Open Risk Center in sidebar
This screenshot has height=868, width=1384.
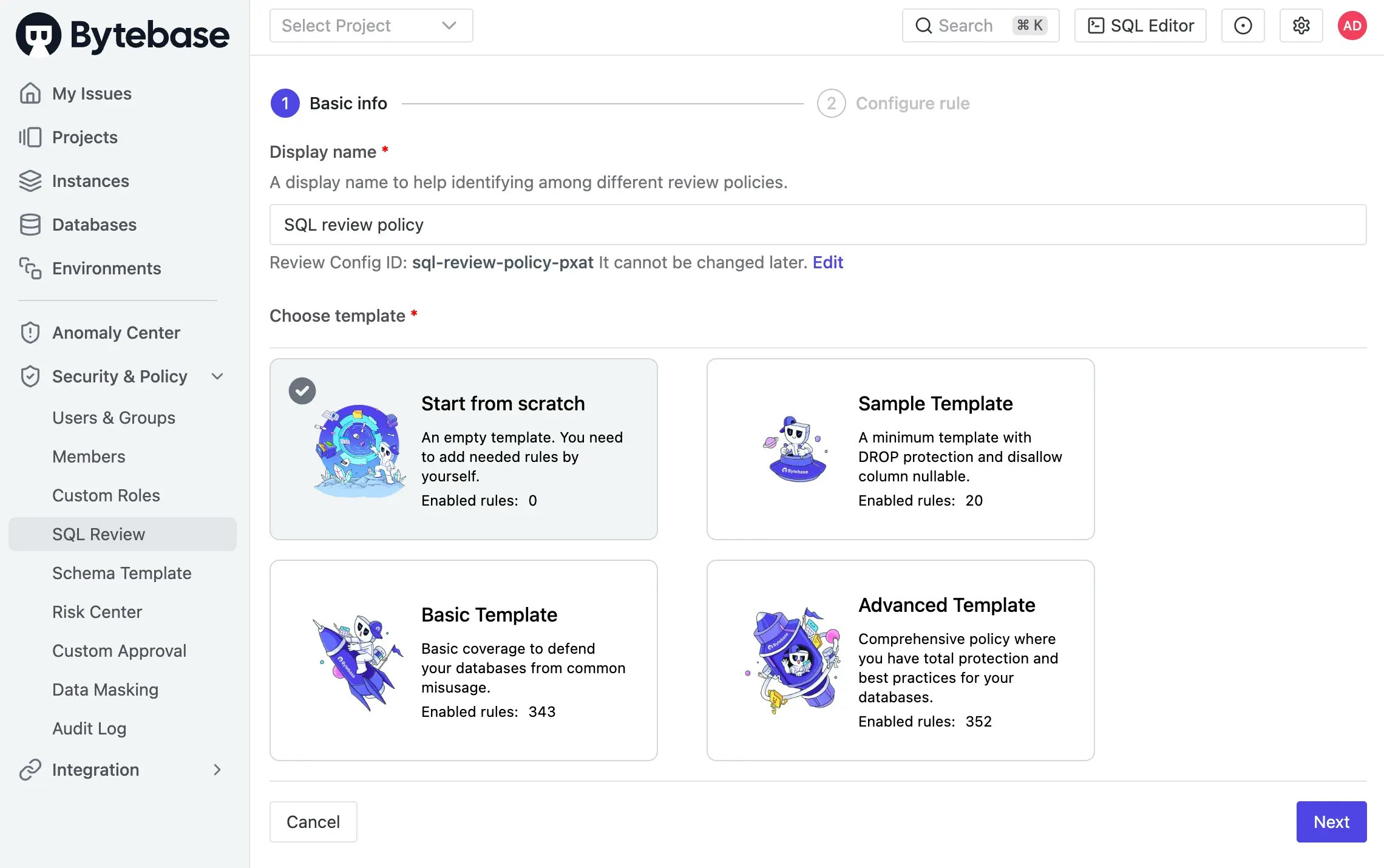pyautogui.click(x=97, y=612)
